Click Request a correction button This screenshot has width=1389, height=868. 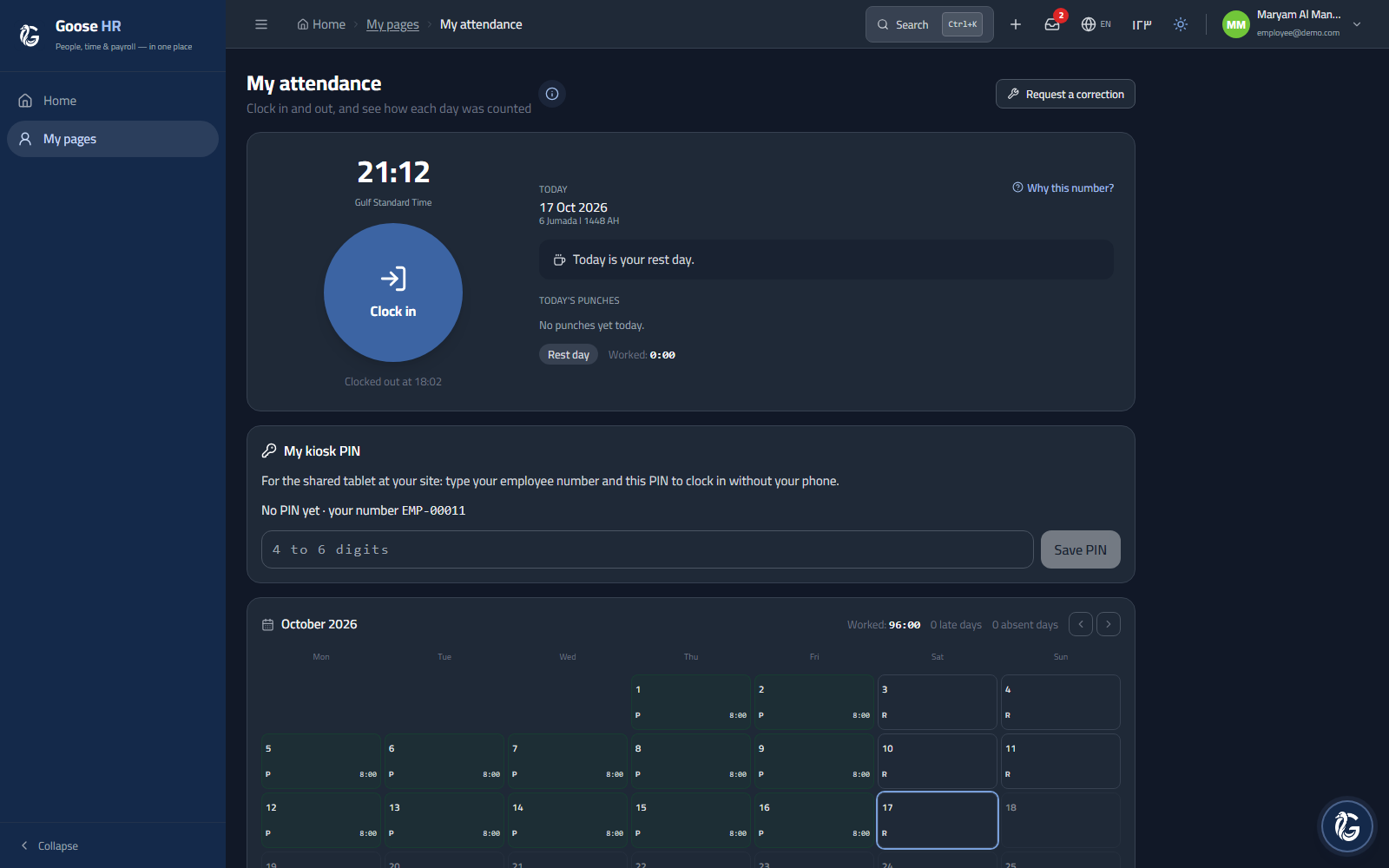pyautogui.click(x=1065, y=94)
